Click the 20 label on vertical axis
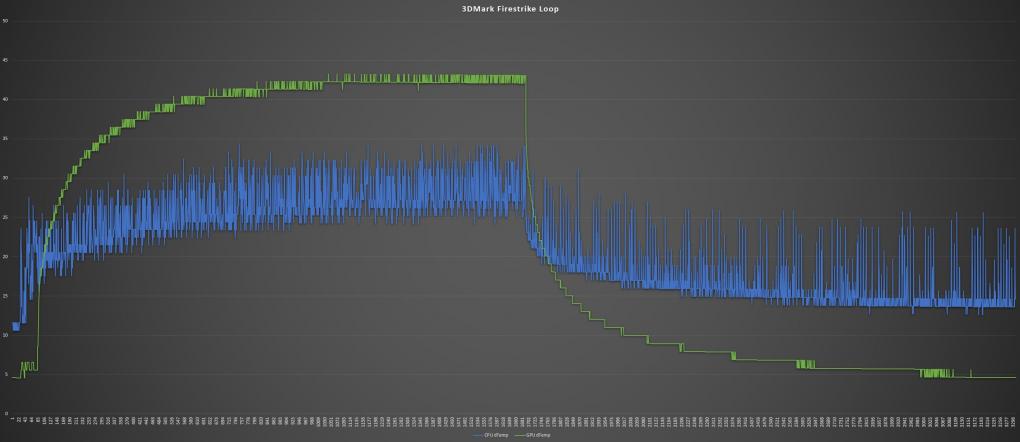1020x442 pixels. pos(5,256)
